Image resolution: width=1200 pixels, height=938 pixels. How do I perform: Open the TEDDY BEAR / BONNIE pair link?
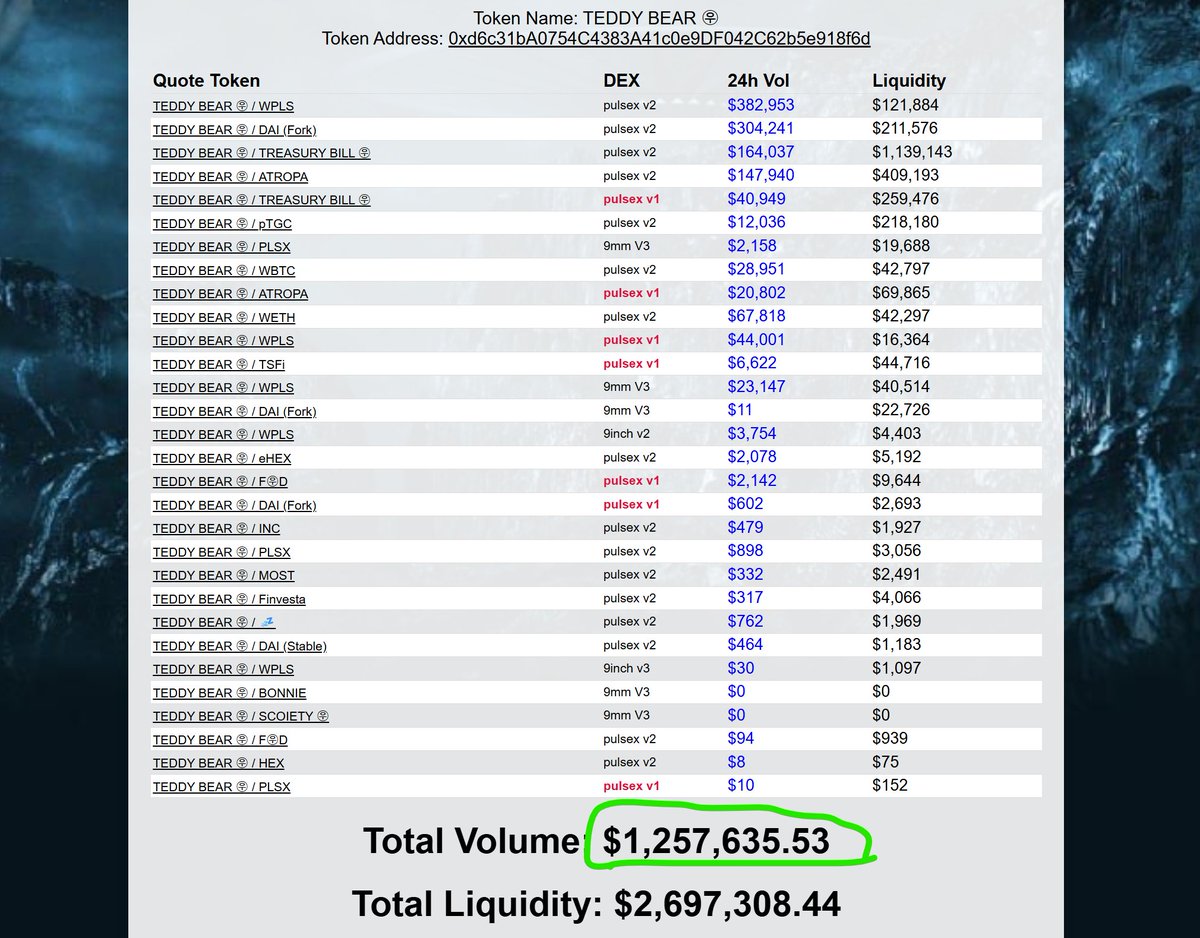coord(230,694)
